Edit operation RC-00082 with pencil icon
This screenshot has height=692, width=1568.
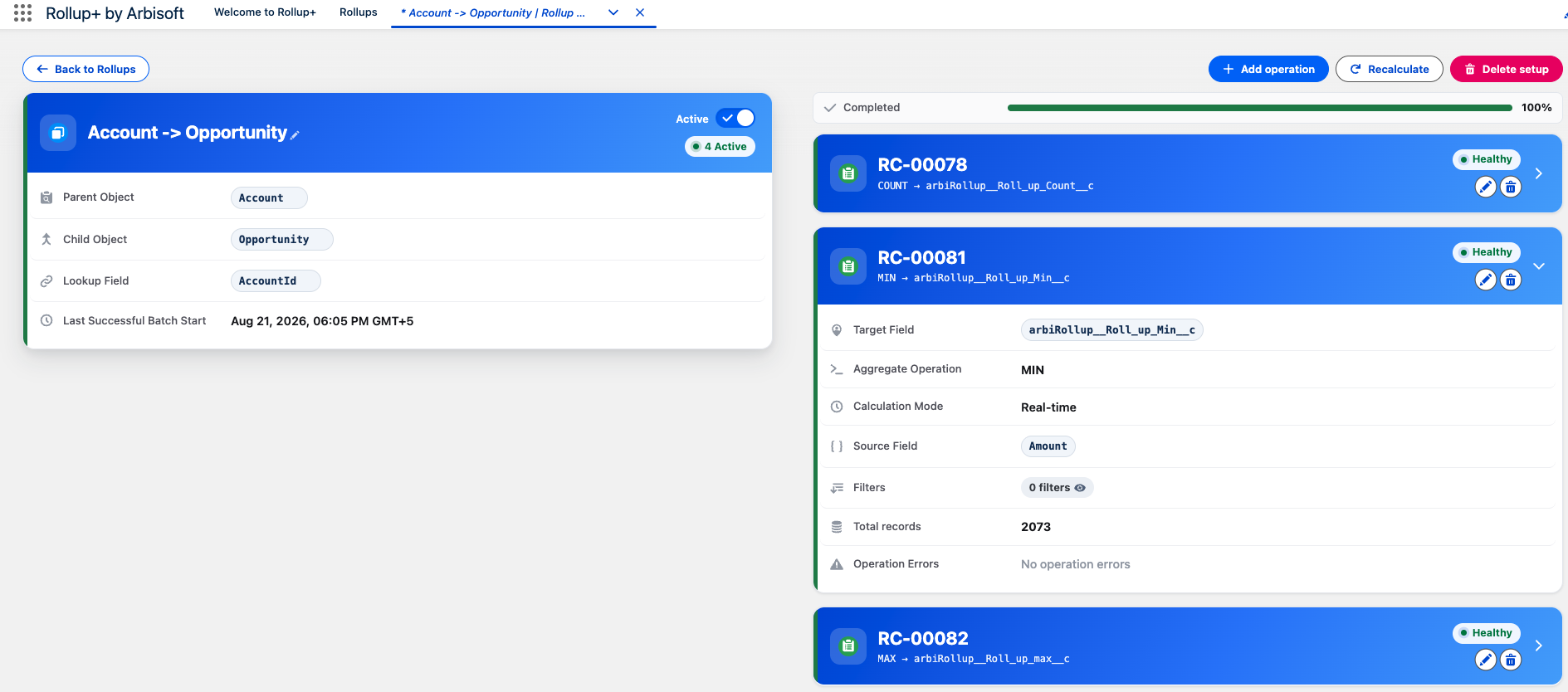(1486, 660)
